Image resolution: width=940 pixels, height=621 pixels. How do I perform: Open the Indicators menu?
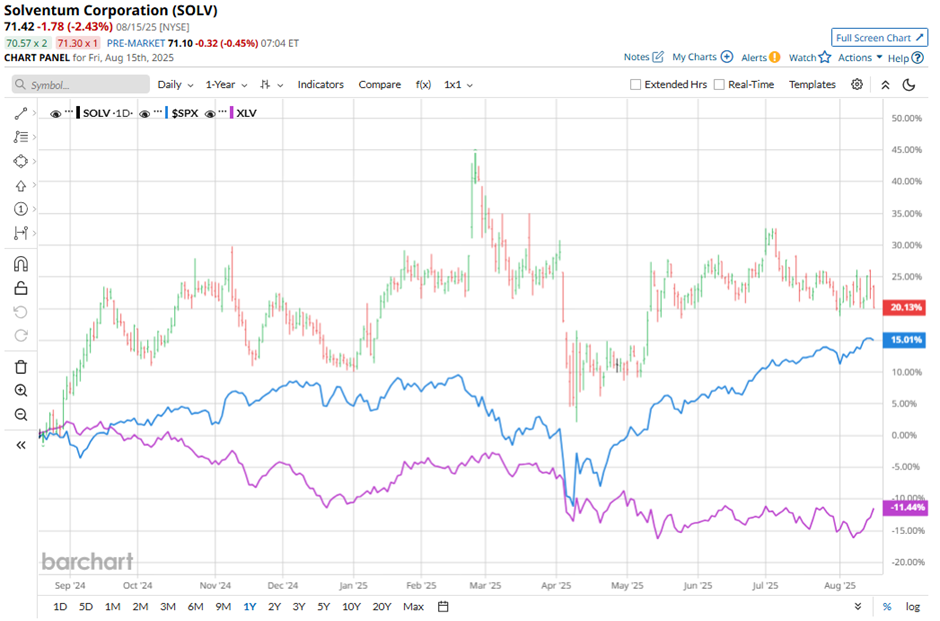pos(321,85)
